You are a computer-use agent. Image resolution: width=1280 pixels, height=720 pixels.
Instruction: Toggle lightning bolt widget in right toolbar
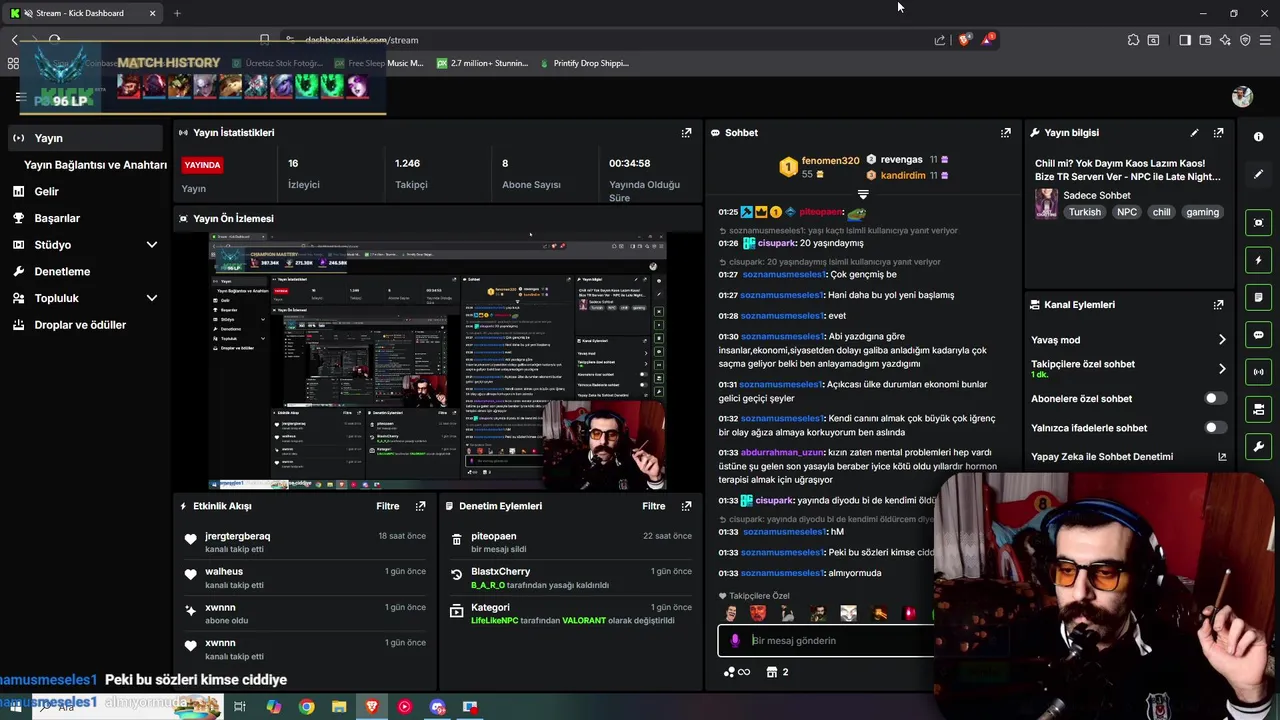coord(1258,260)
